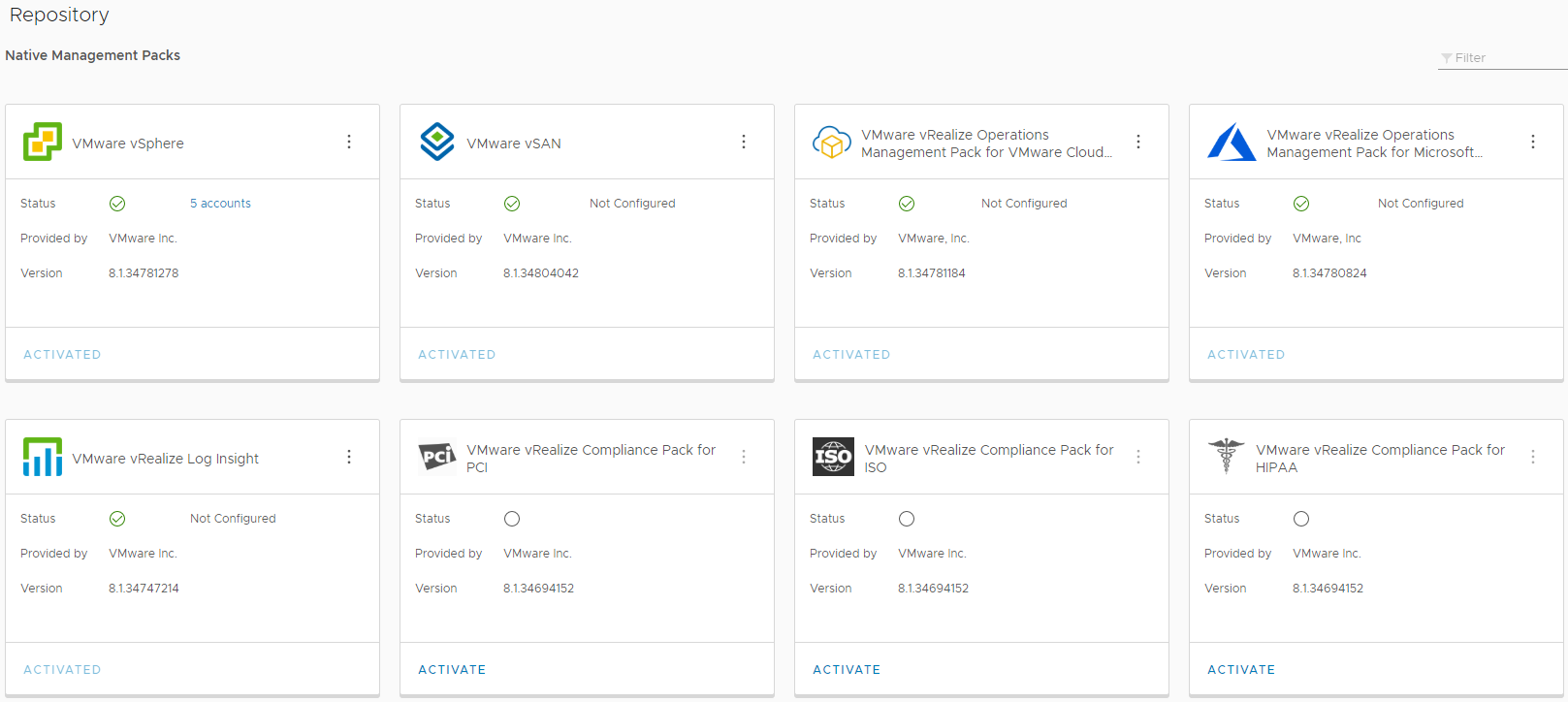This screenshot has width=1568, height=702.
Task: Click vSphere version 8.1.34781278
Action: (x=144, y=273)
